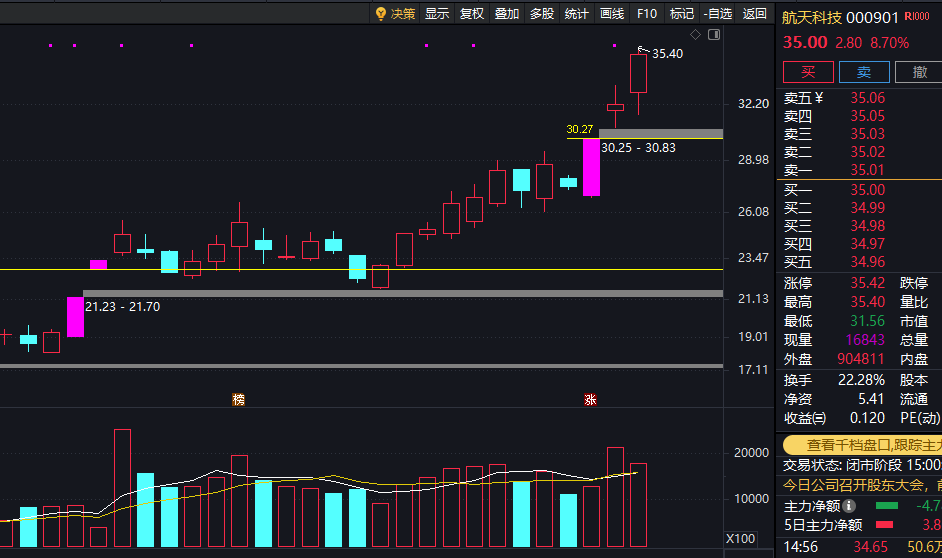
Task: Click the X100 volume scale indicator
Action: 740,539
